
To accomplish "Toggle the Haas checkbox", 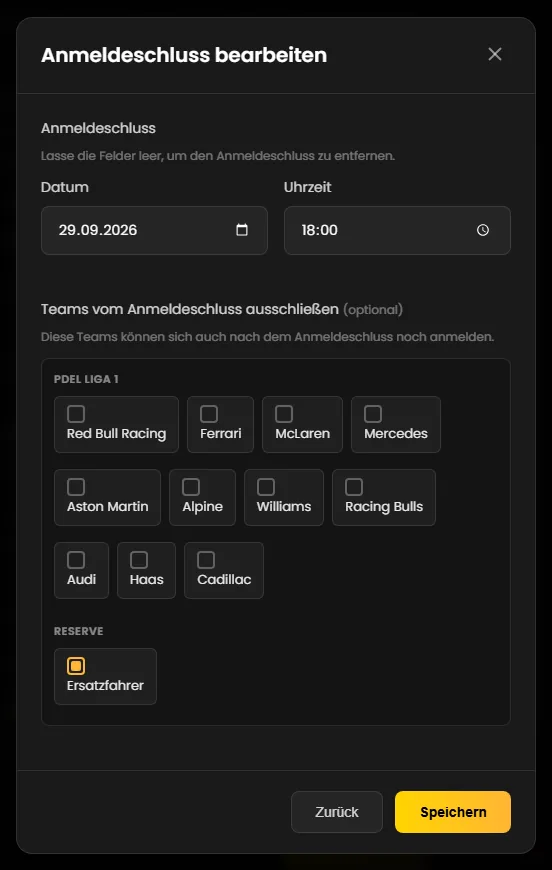I will [139, 560].
